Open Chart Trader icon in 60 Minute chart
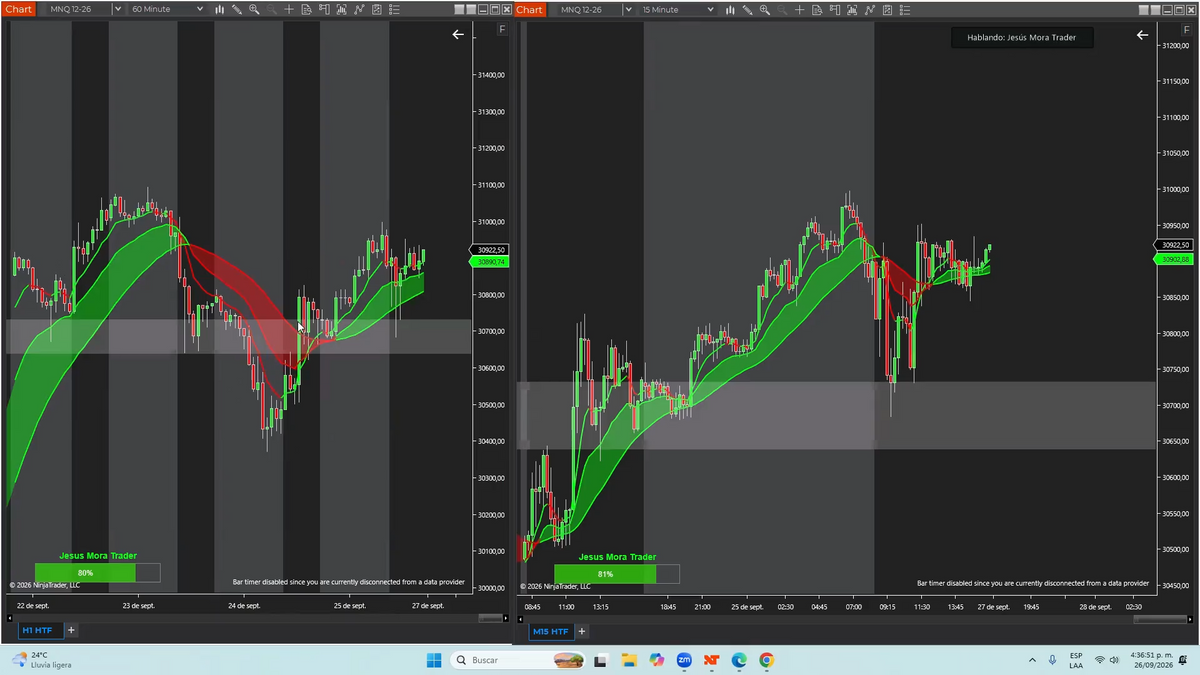The image size is (1200, 675). 324,9
